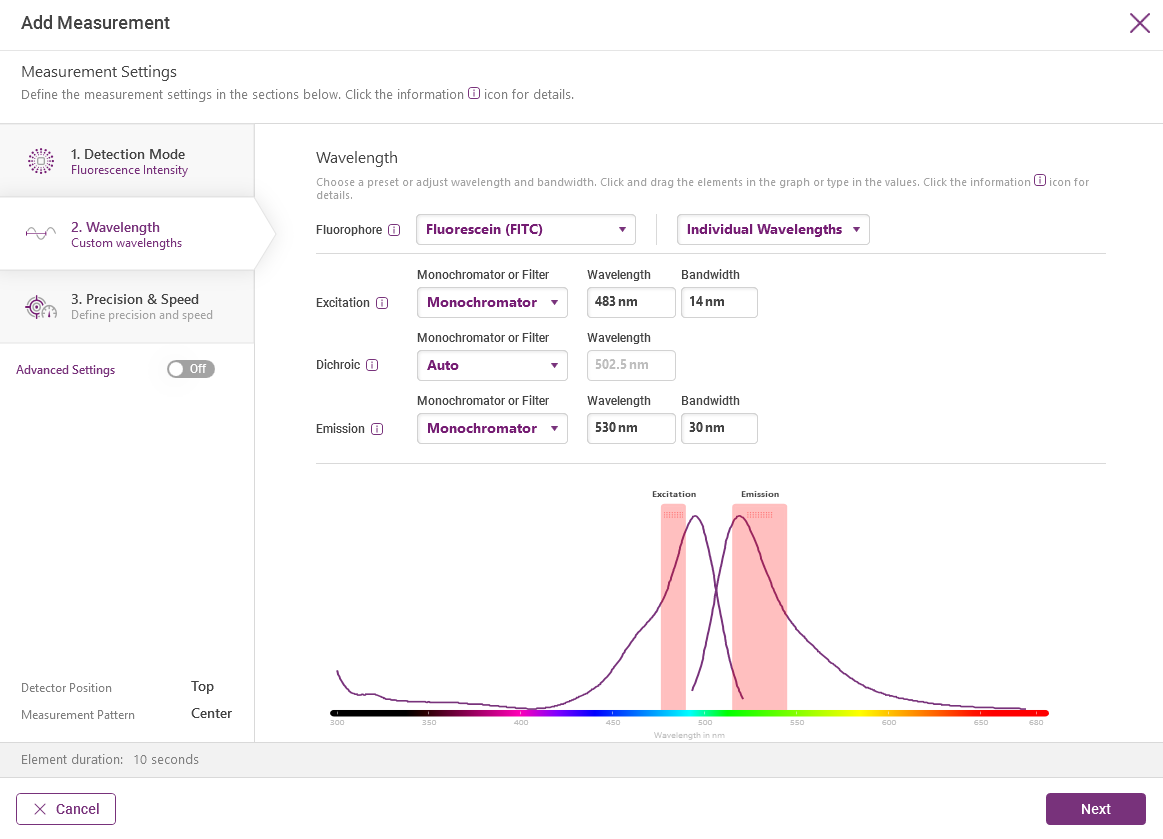Open Dichroic Auto dropdown
Screen dimensions: 1163x839
click(x=492, y=365)
